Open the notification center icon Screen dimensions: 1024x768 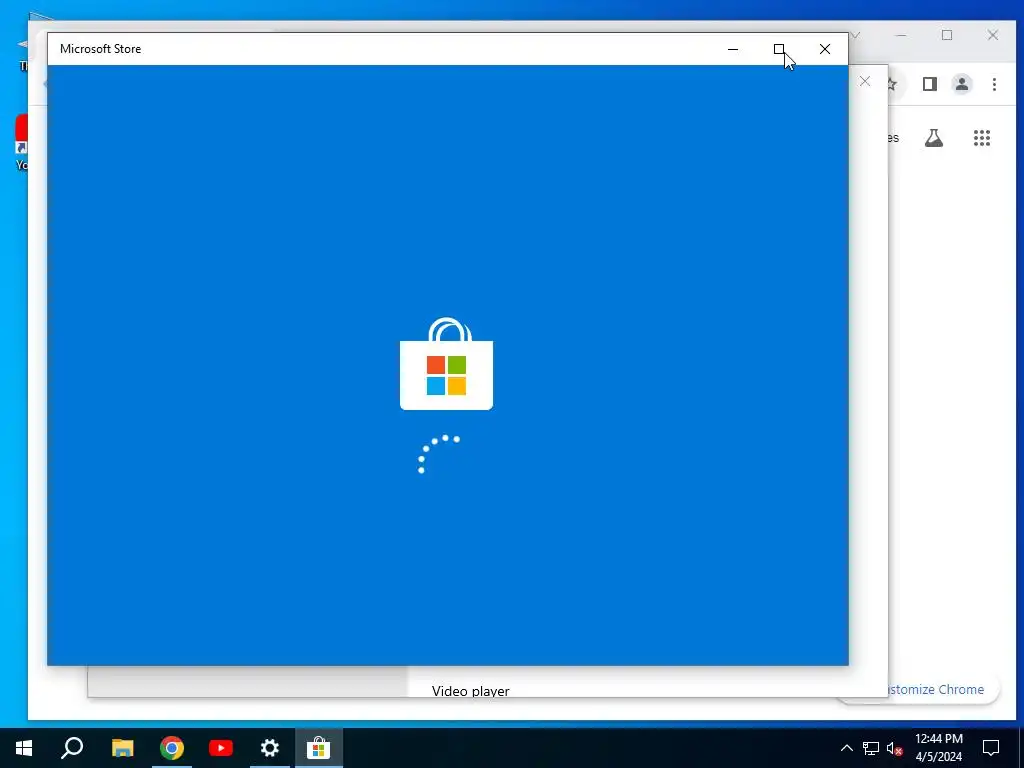(x=991, y=748)
